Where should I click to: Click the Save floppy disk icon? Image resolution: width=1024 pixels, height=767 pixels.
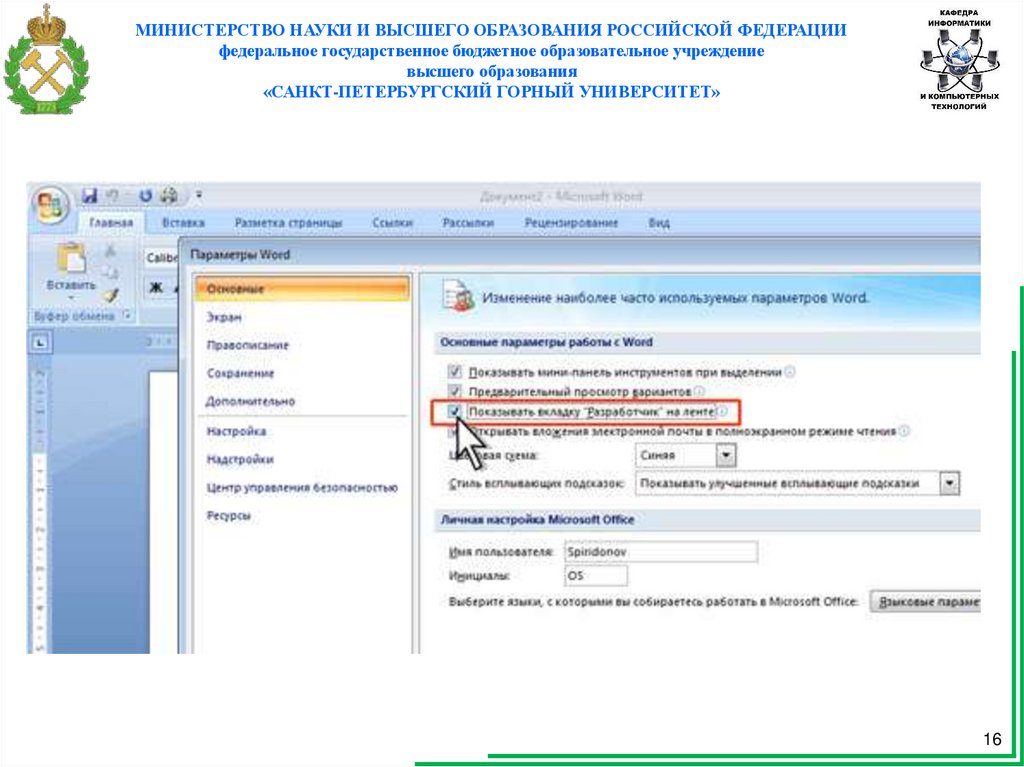pyautogui.click(x=89, y=195)
